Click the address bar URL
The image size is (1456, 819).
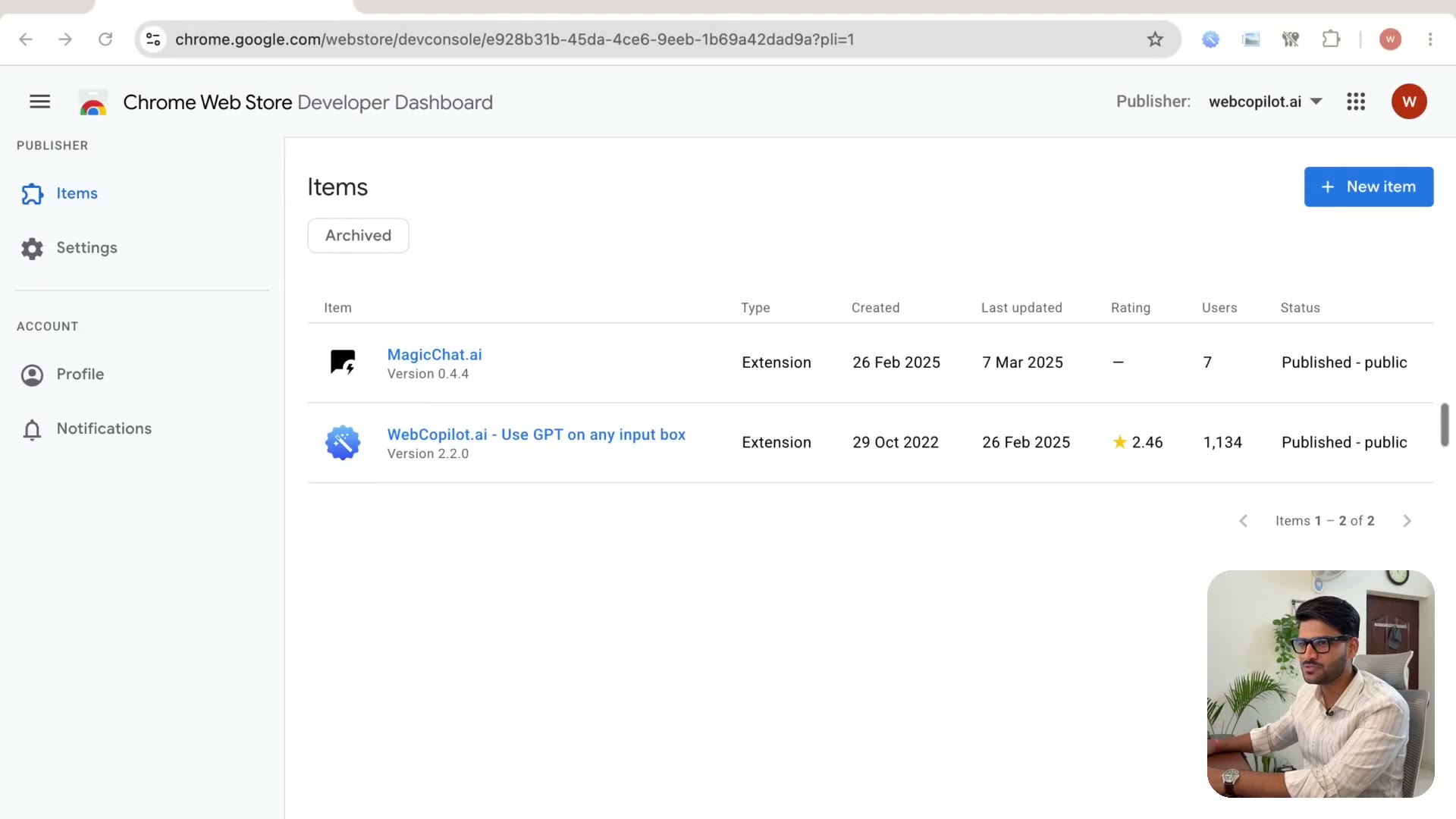point(514,39)
